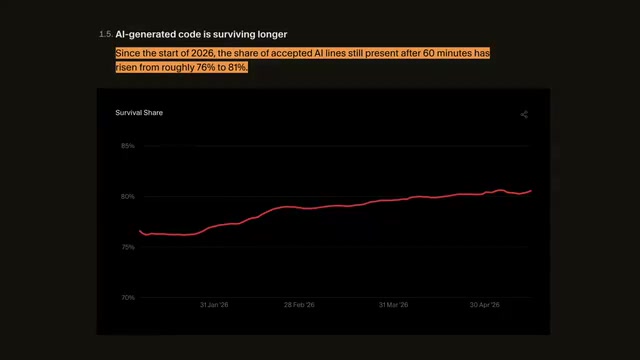The image size is (640, 360).
Task: Click highlighted text 'risen from roughly 76% to 81%'
Action: pos(182,67)
